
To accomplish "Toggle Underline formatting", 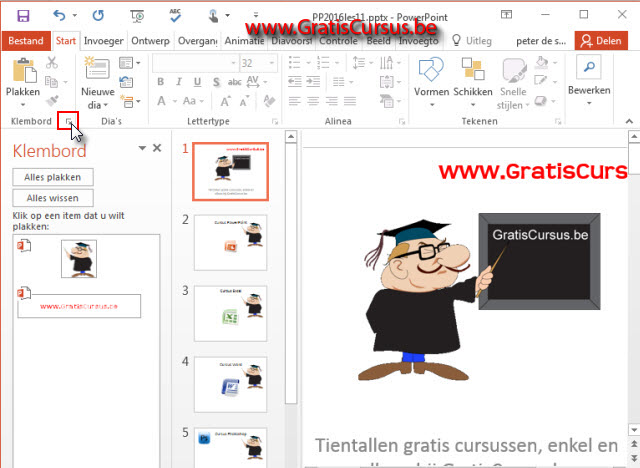I will point(197,82).
